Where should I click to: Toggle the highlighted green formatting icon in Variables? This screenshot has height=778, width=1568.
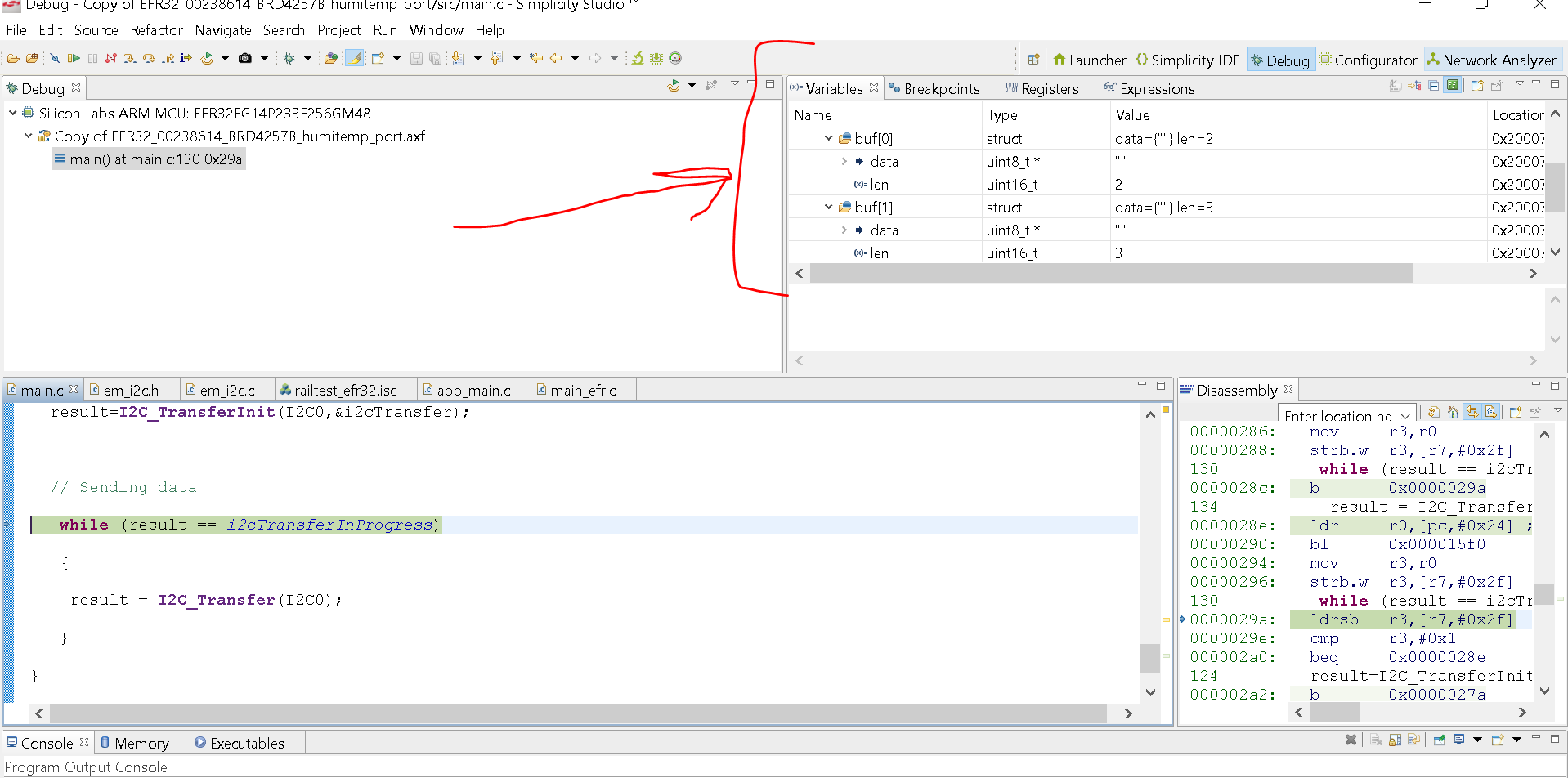[1452, 85]
